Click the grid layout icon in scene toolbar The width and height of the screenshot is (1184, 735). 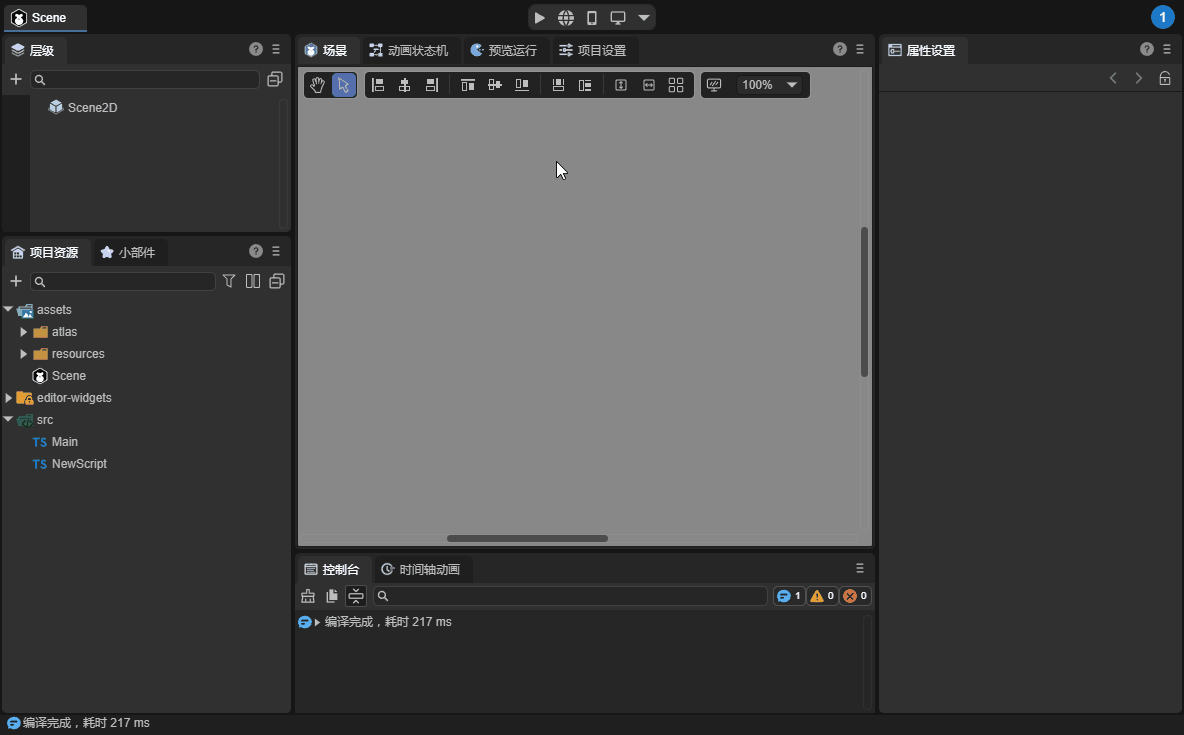(x=676, y=85)
